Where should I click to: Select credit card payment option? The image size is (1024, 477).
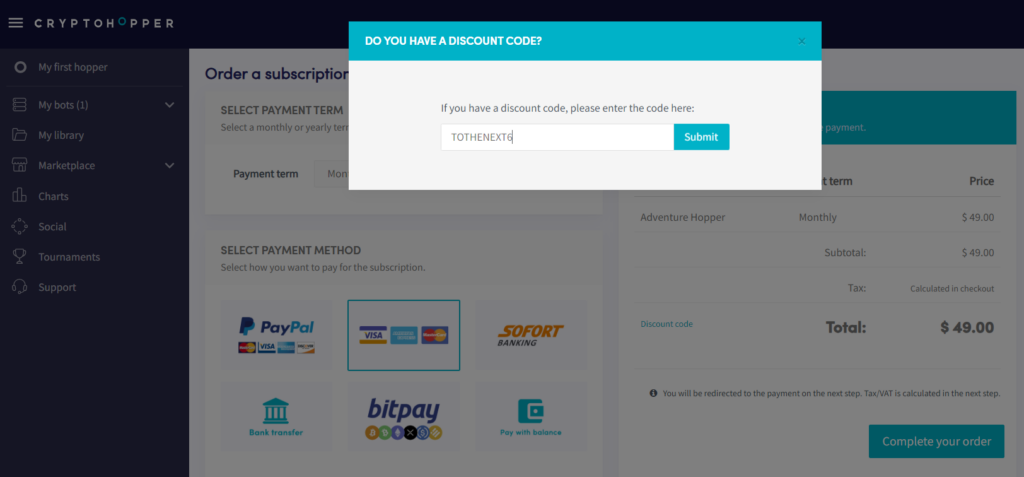tap(404, 335)
